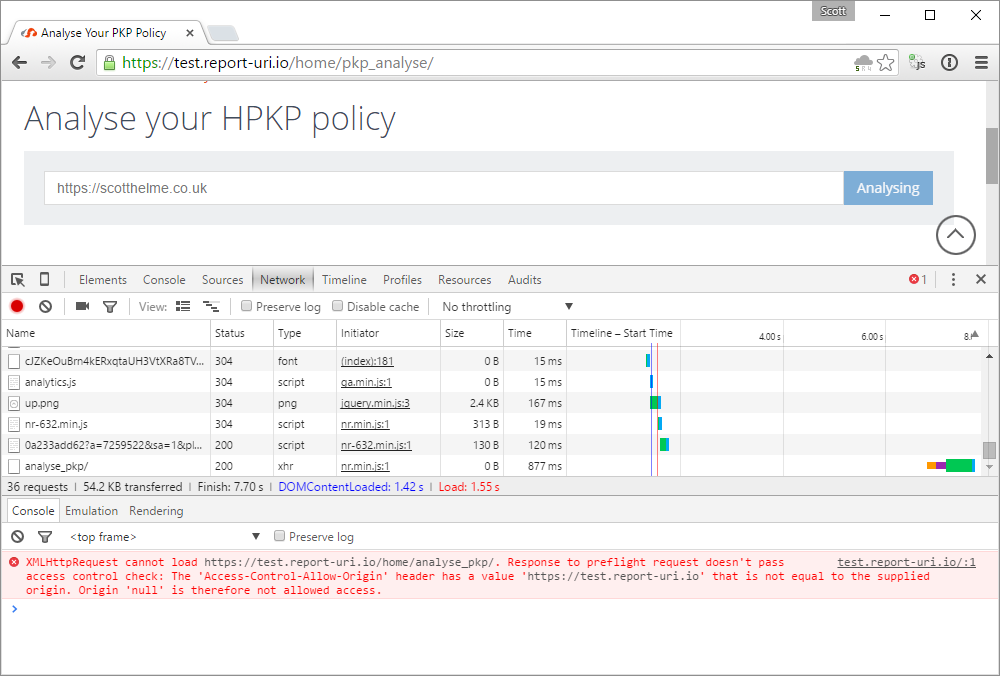Select the inspect element cursor icon
1000x676 pixels.
click(16, 280)
